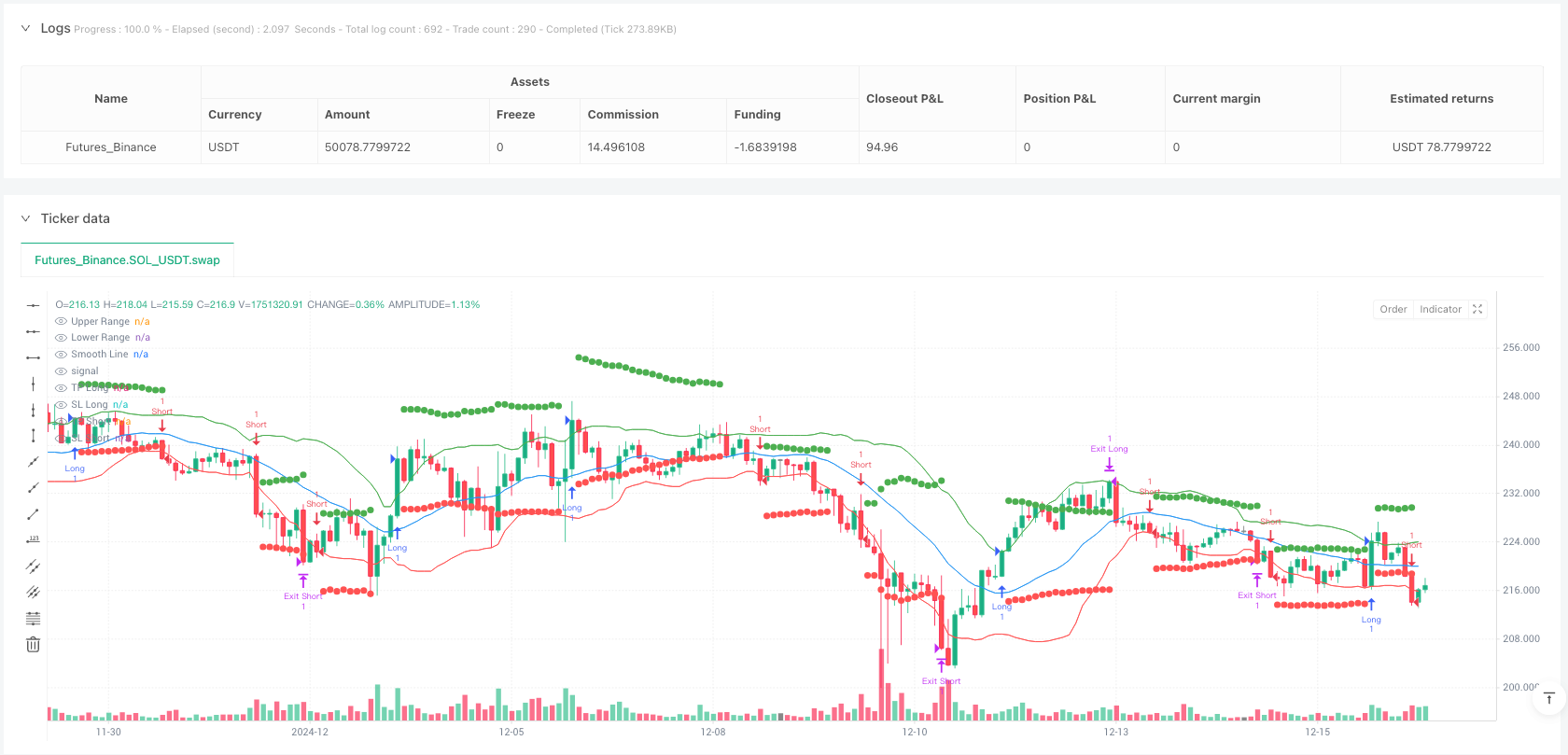Hide the Upper Range indicator

coord(62,321)
